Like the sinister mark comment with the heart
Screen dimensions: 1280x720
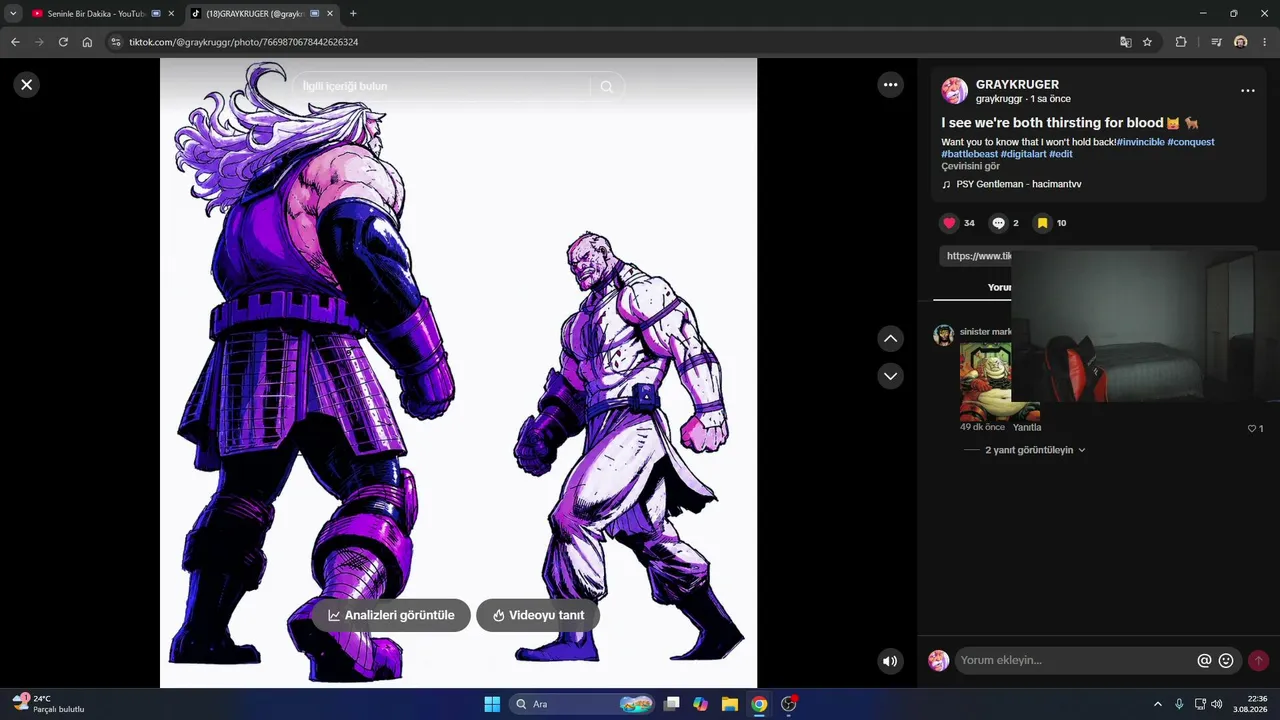click(1251, 428)
